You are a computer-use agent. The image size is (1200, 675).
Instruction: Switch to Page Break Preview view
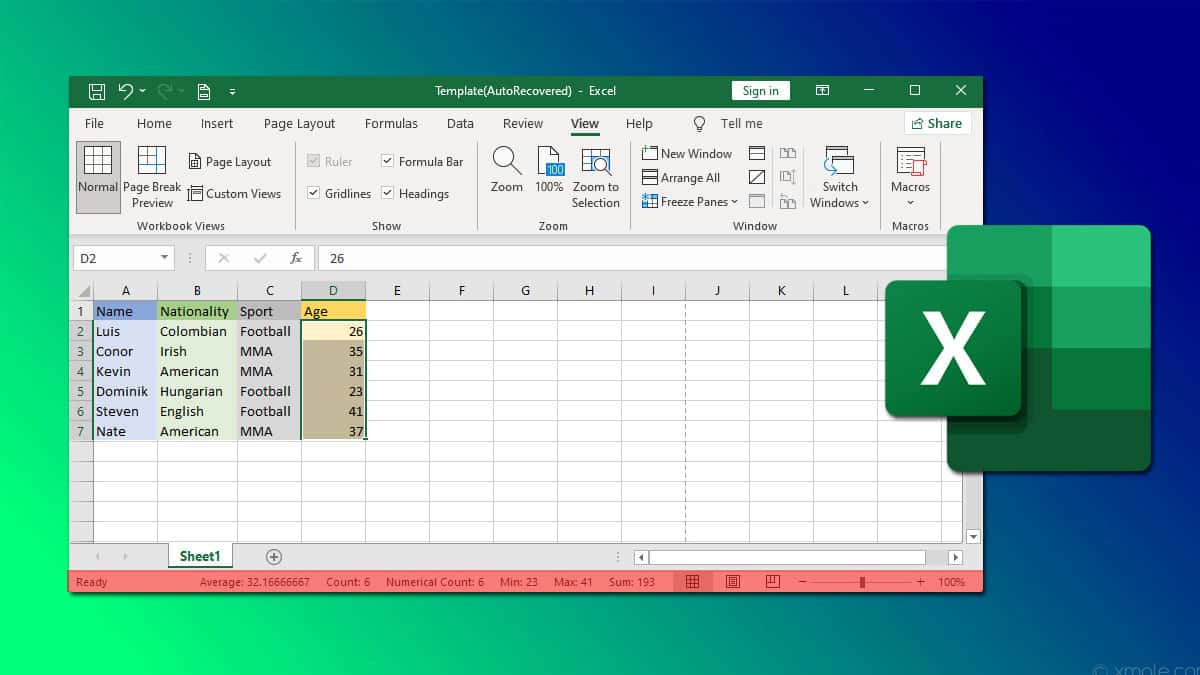click(x=151, y=178)
